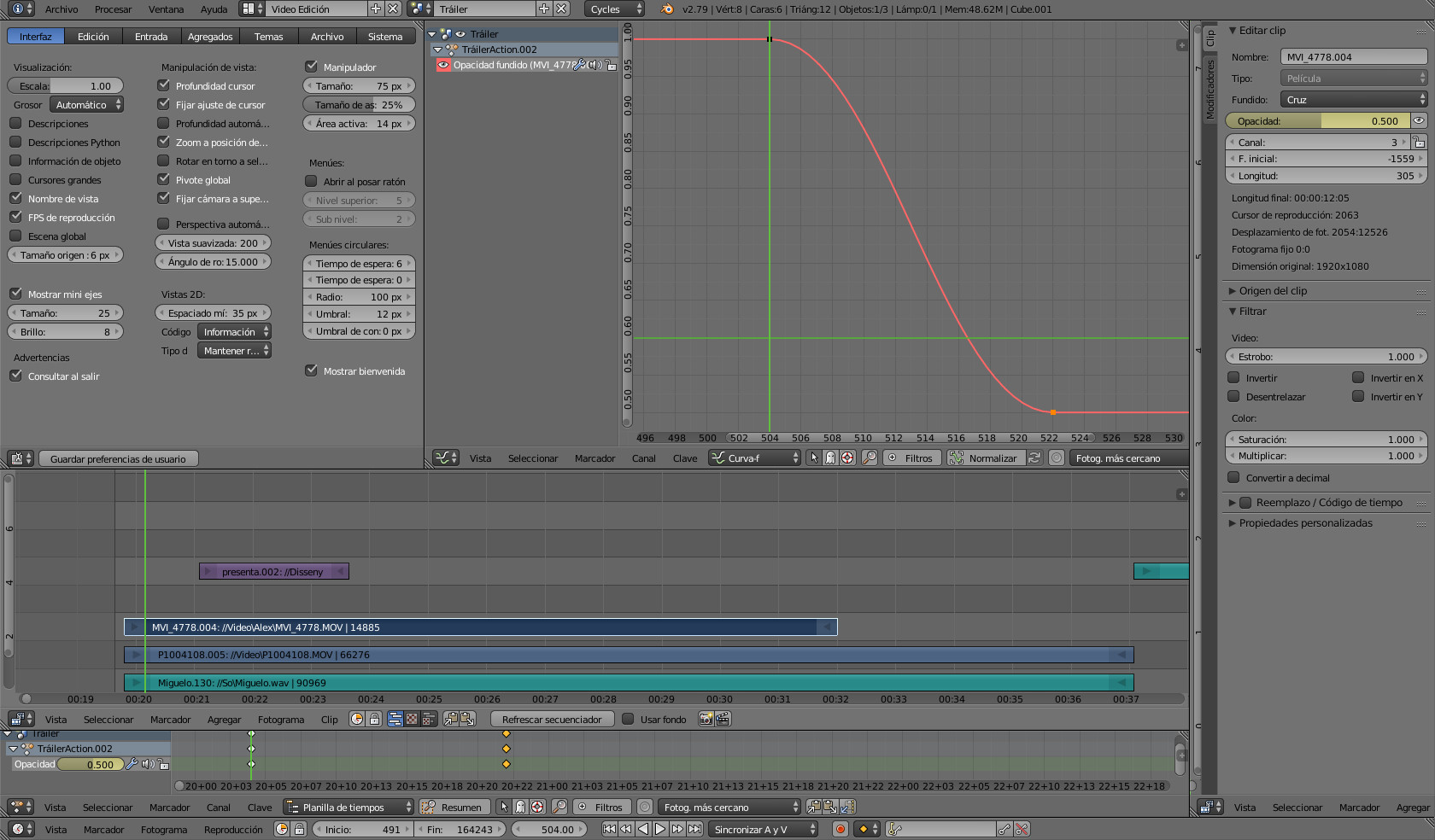Select the presenta.002 strip in sequencer

pos(273,572)
